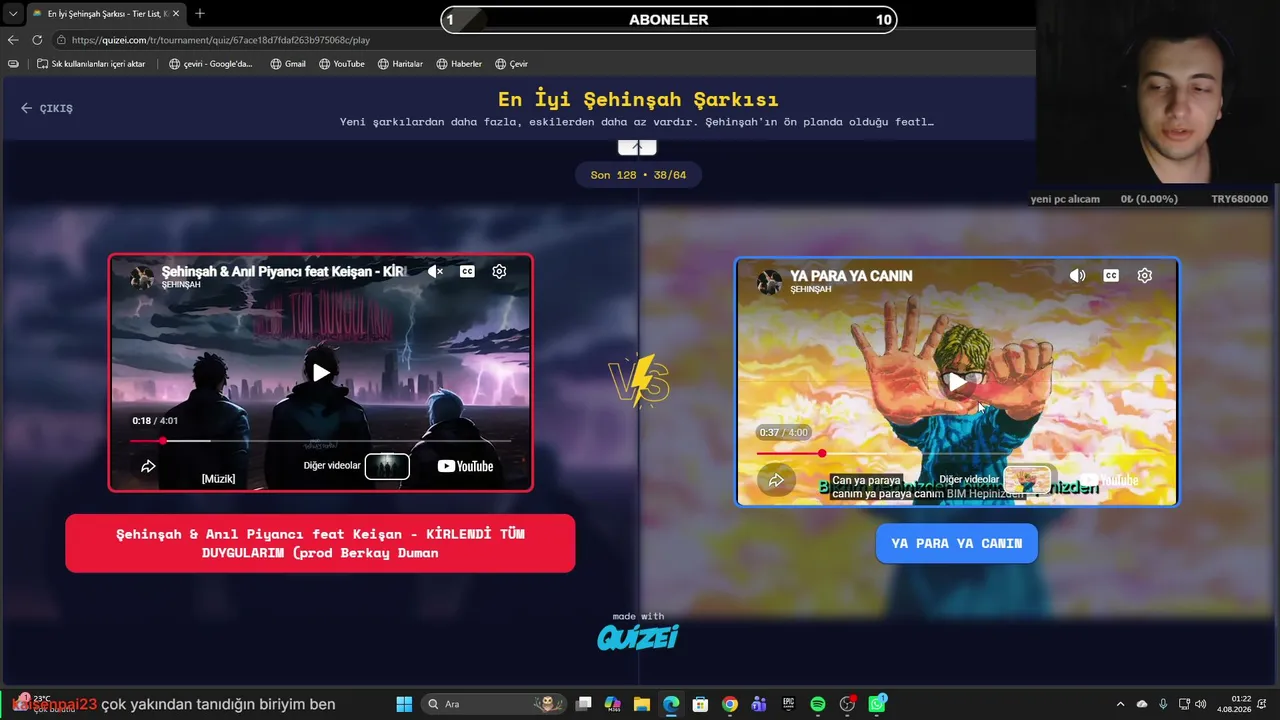Open Microsoft Teams from the taskbar
The height and width of the screenshot is (720, 1280).
tap(759, 704)
